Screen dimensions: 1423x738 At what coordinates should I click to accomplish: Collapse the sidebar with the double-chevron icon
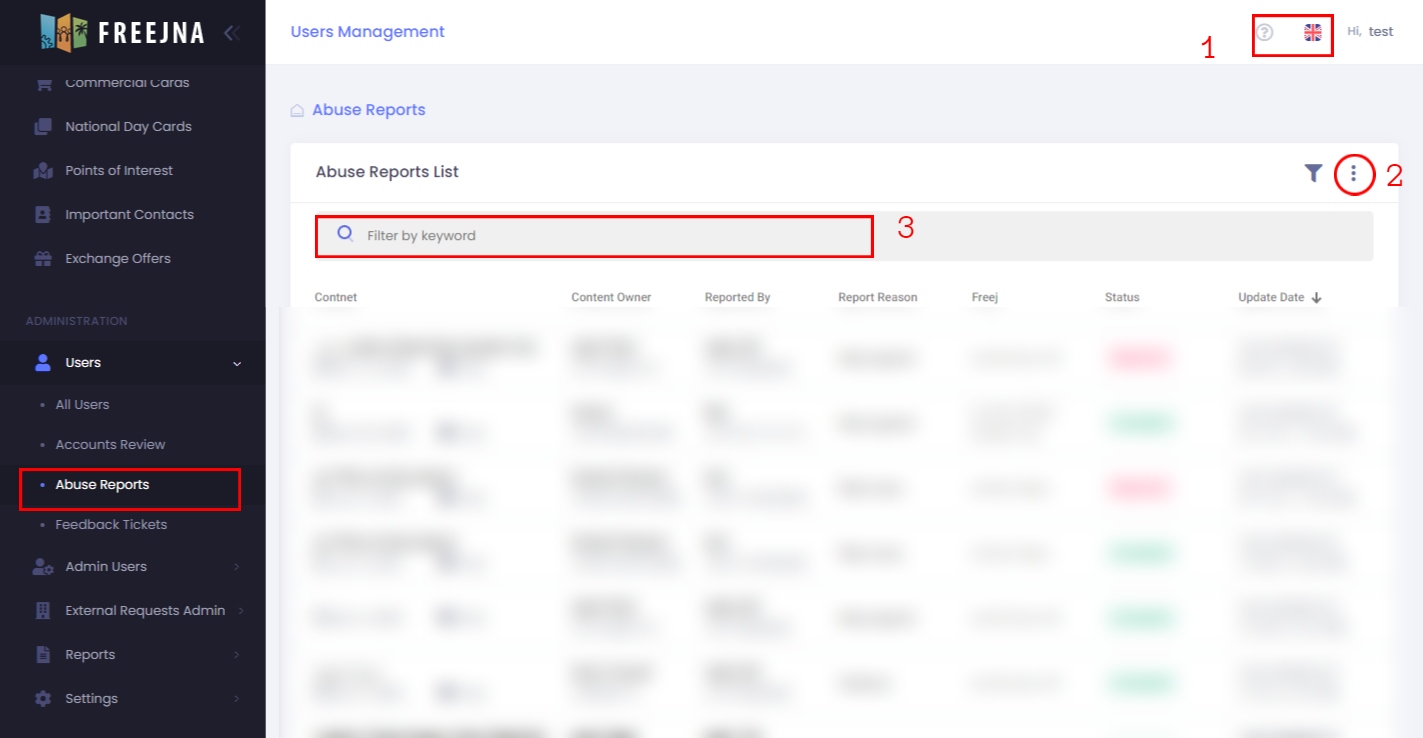[x=232, y=32]
